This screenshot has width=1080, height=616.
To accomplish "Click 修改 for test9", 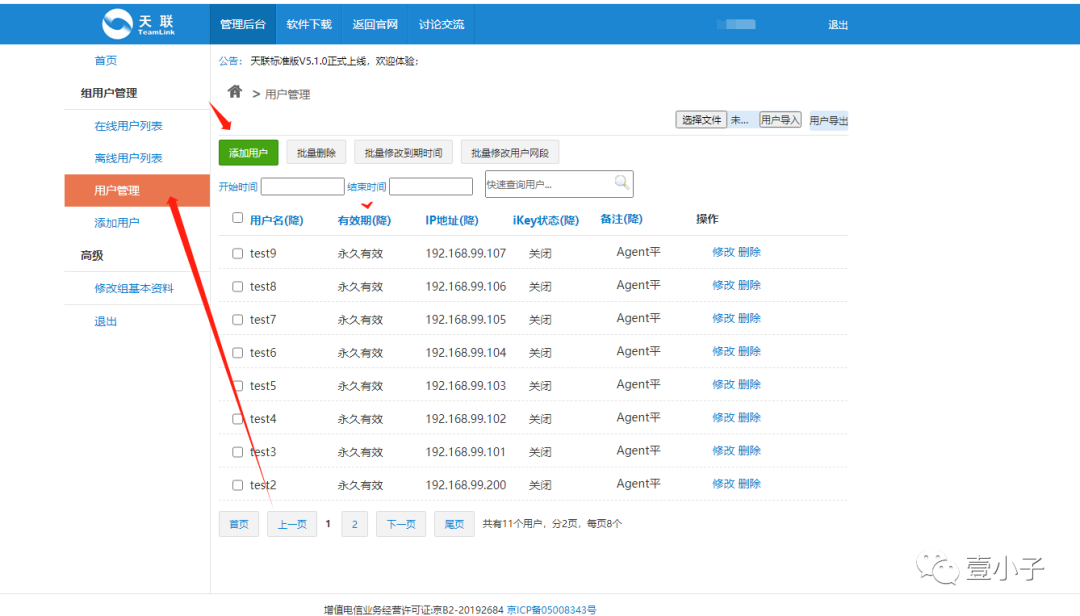I will [723, 252].
